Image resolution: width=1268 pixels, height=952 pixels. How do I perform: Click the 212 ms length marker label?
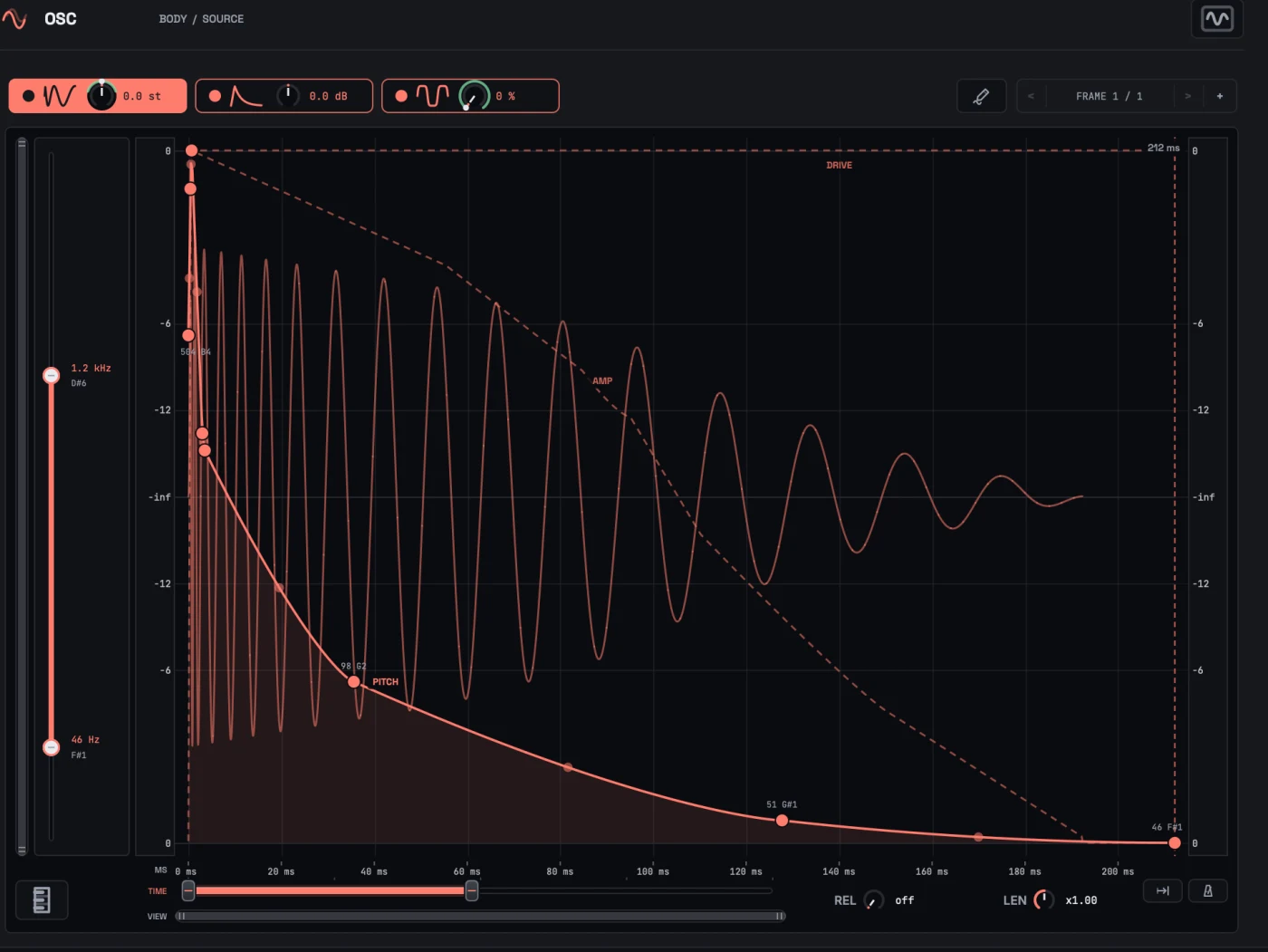1163,148
